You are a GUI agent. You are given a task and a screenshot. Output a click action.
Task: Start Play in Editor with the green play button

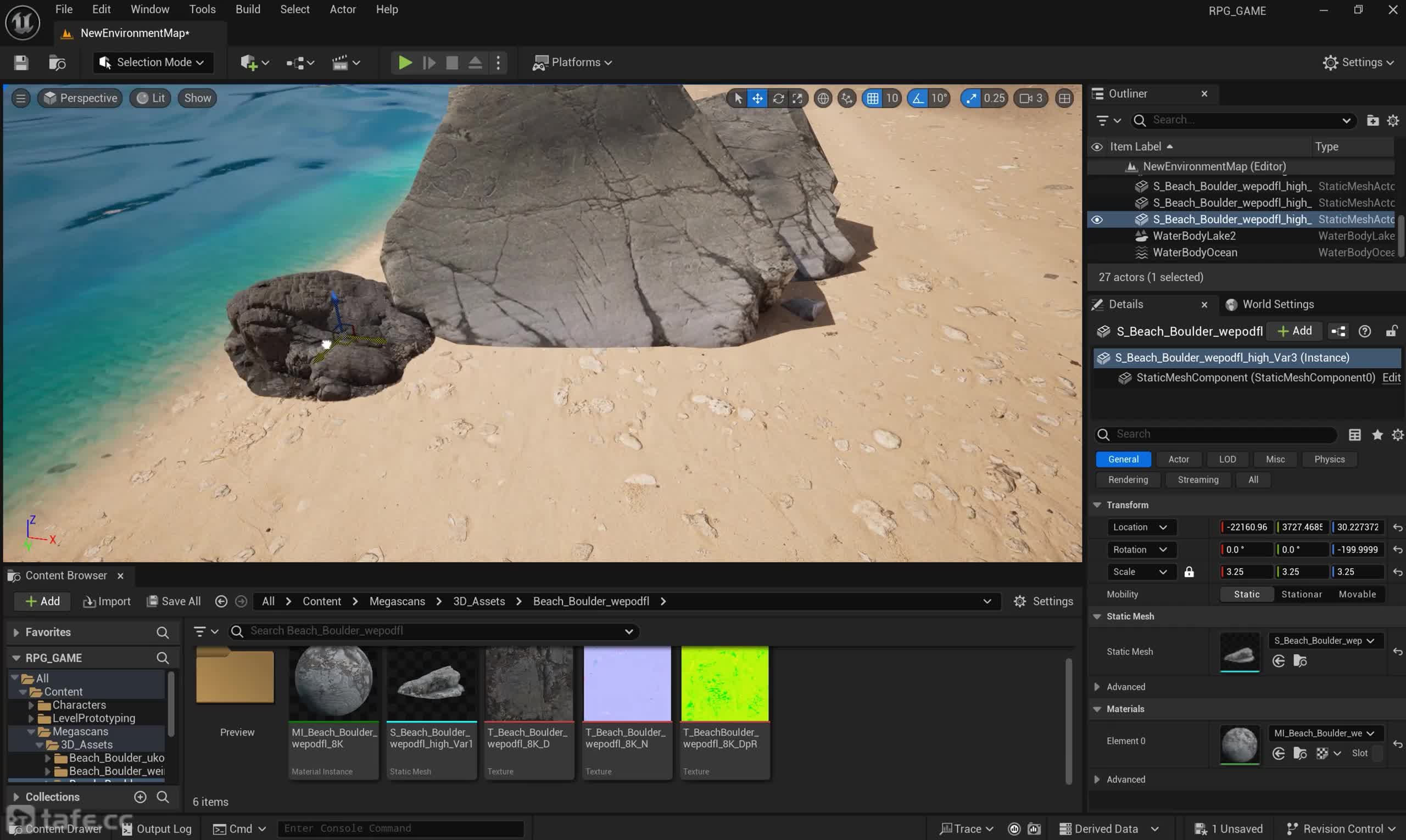tap(404, 62)
